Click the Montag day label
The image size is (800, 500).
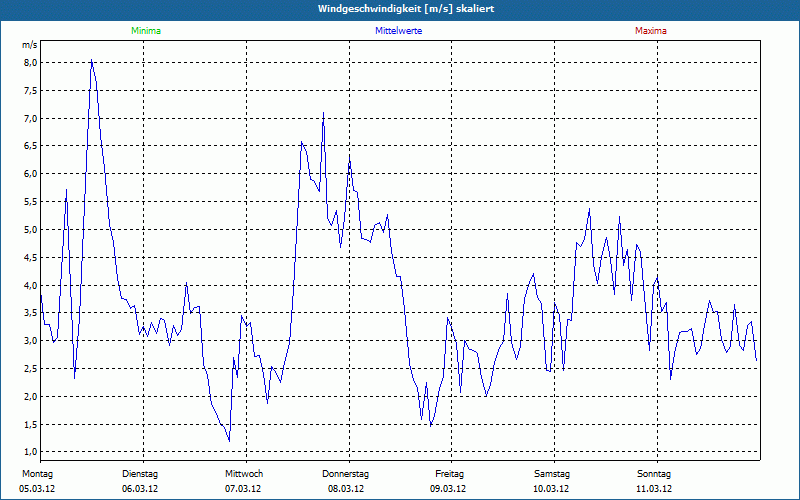(37, 474)
